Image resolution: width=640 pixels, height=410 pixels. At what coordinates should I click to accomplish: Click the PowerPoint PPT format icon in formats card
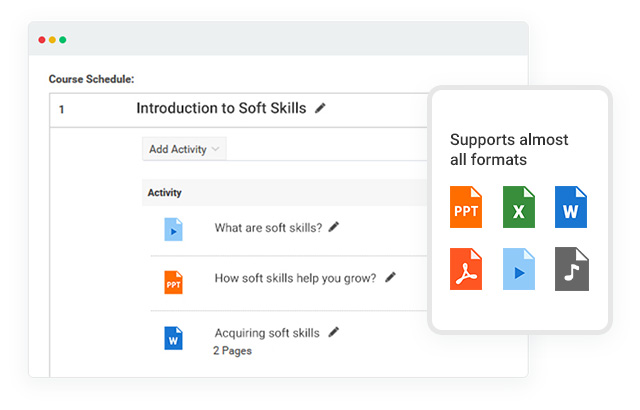[466, 207]
